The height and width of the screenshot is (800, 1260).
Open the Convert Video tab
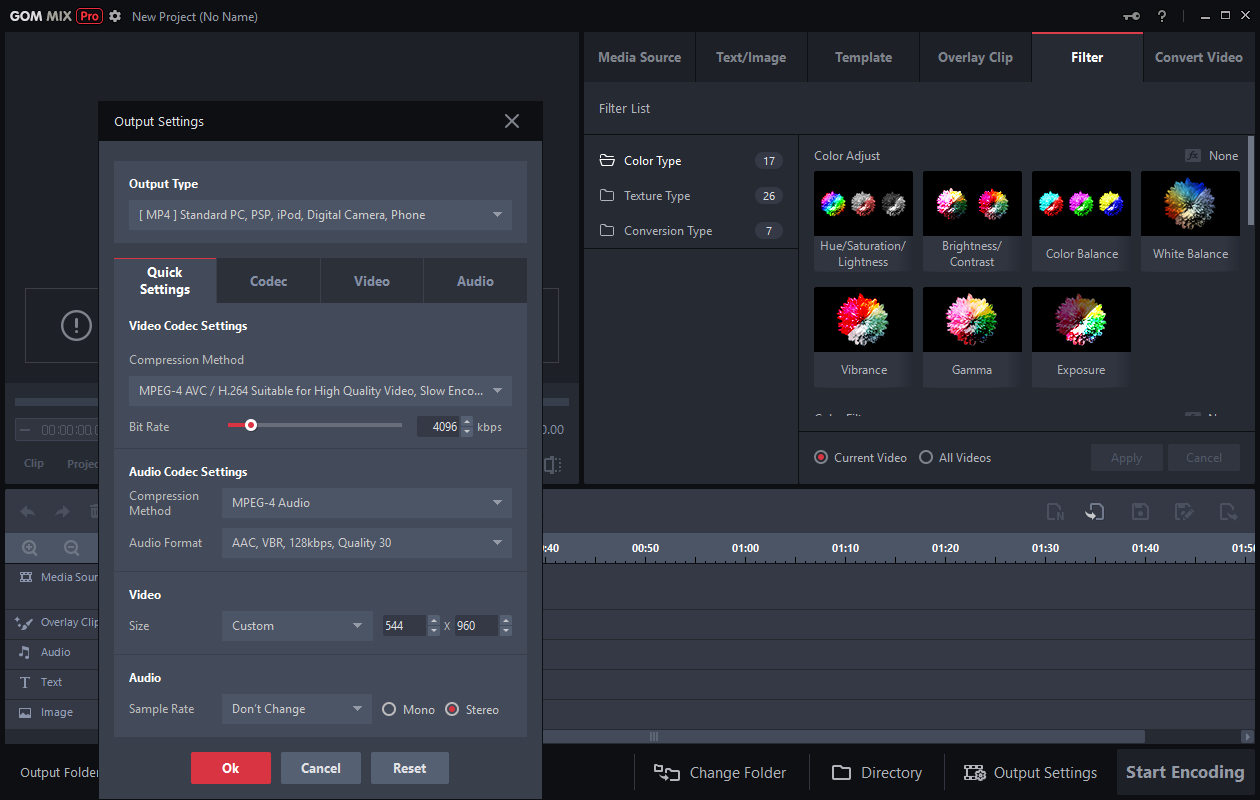pos(1199,57)
